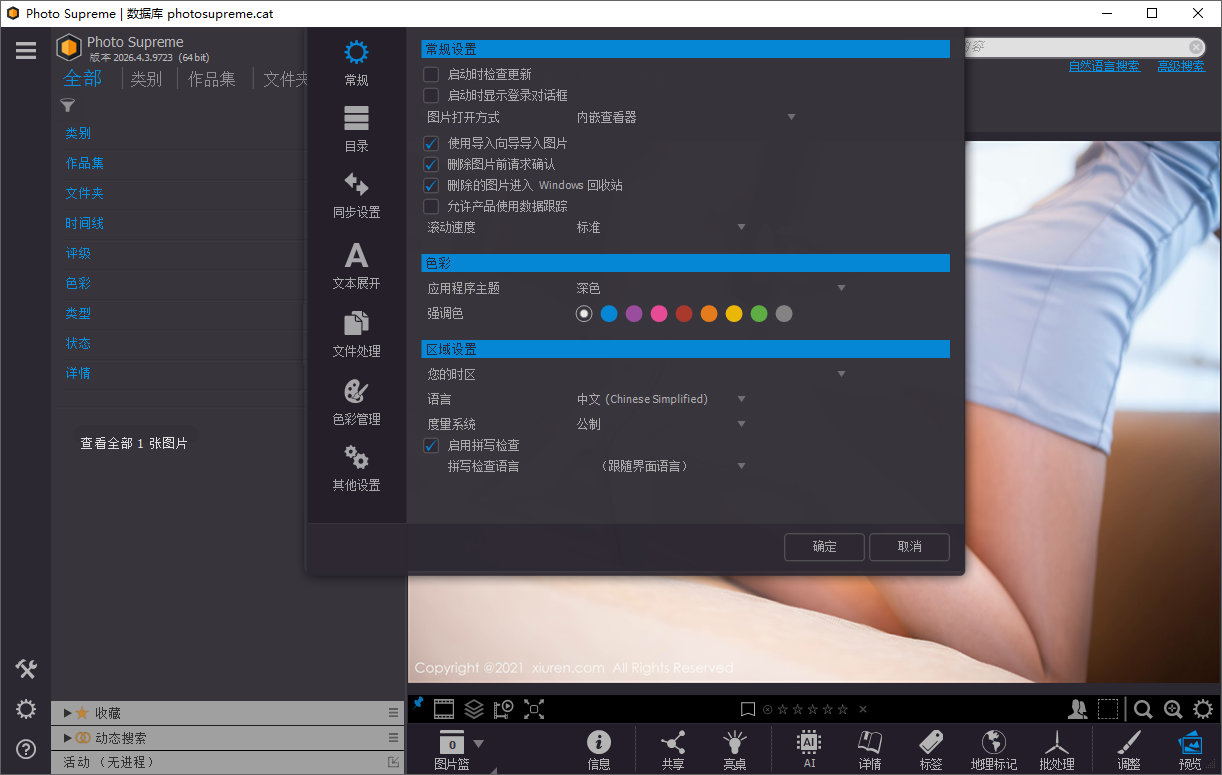
Task: Open the 地理标记 globe icon
Action: click(x=994, y=750)
